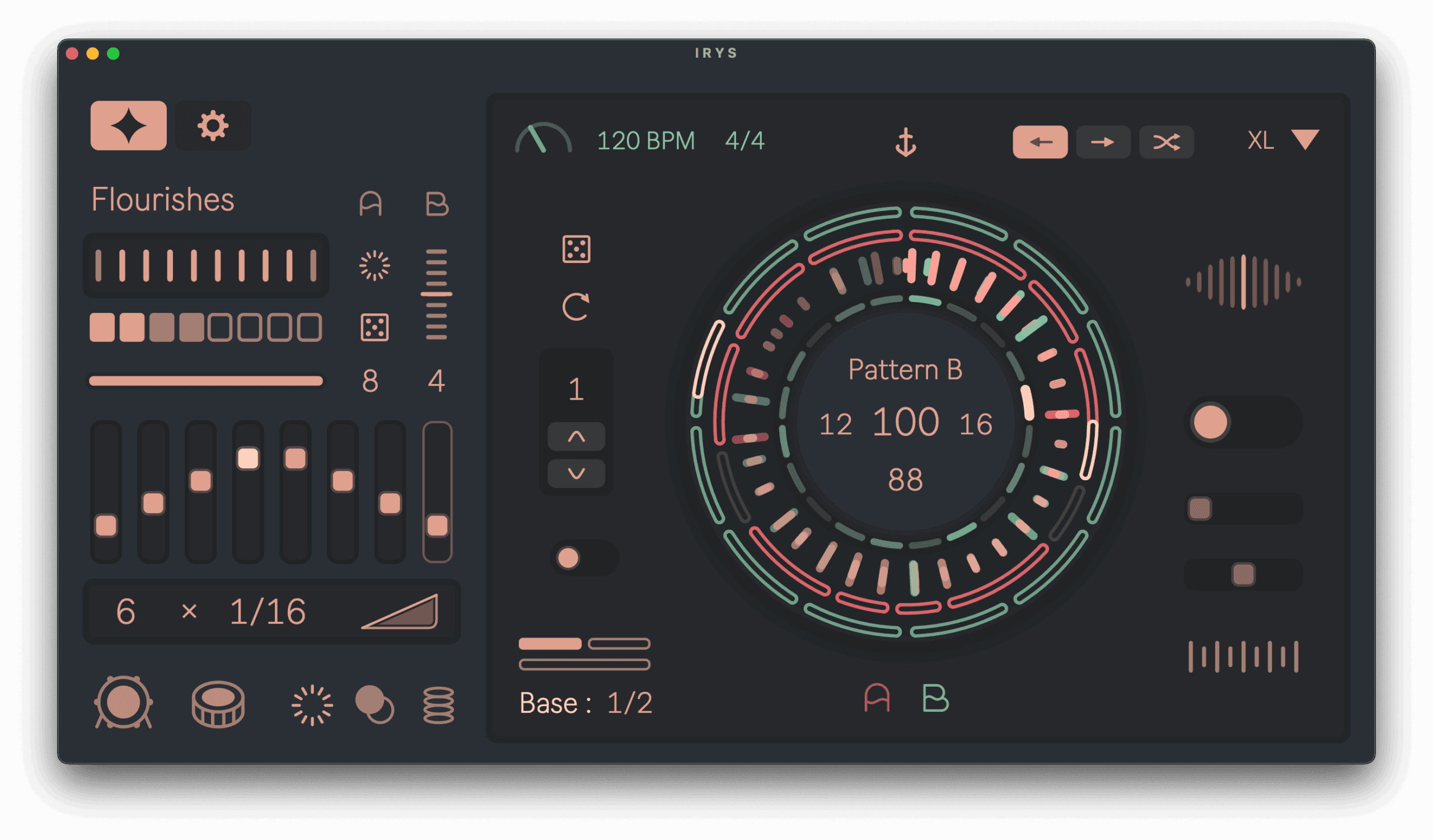Image resolution: width=1433 pixels, height=840 pixels.
Task: Select the snare drum icon
Action: [218, 705]
